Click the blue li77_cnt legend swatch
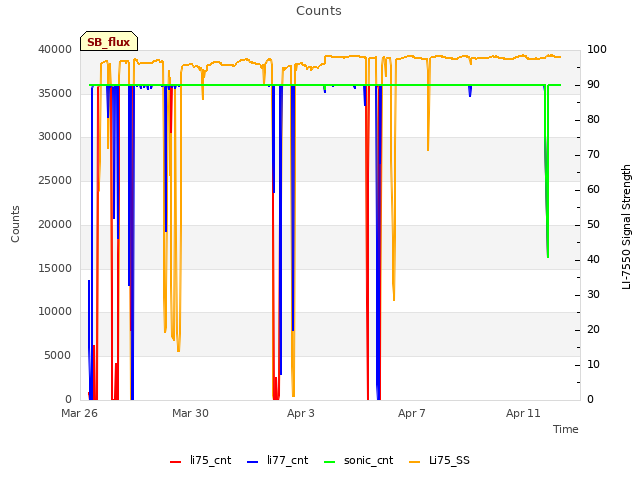Image resolution: width=640 pixels, height=480 pixels. coord(253,462)
